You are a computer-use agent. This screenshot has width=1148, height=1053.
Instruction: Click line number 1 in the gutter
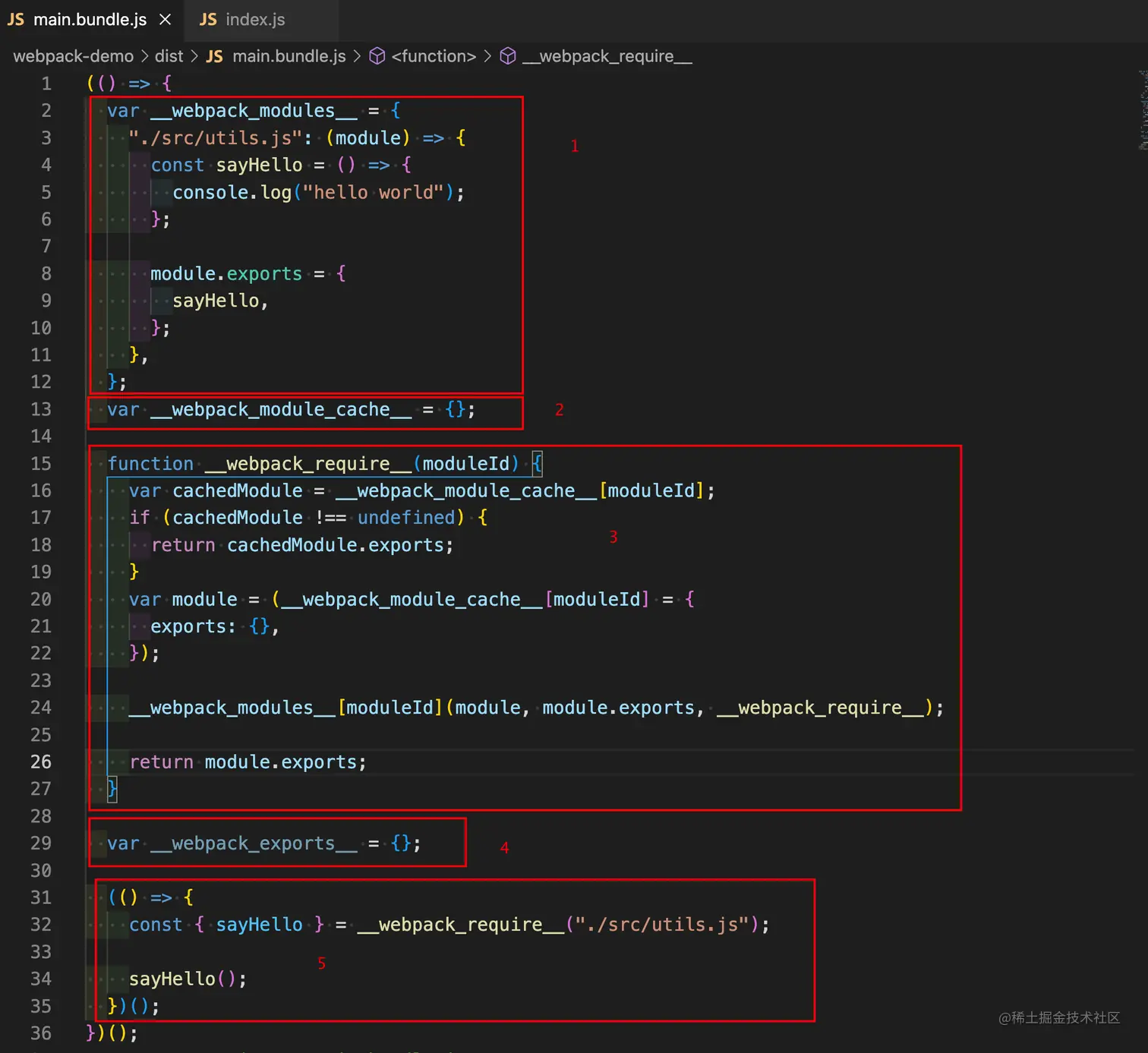[46, 84]
